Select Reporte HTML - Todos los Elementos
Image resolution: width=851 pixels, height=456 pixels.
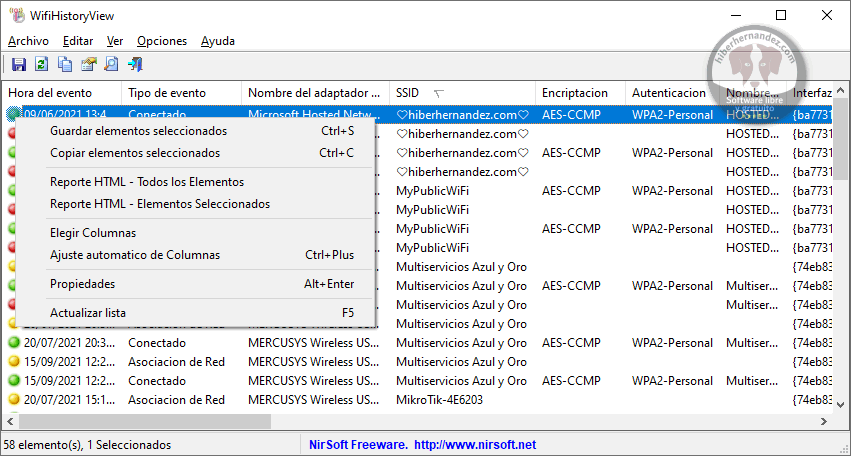195,182
